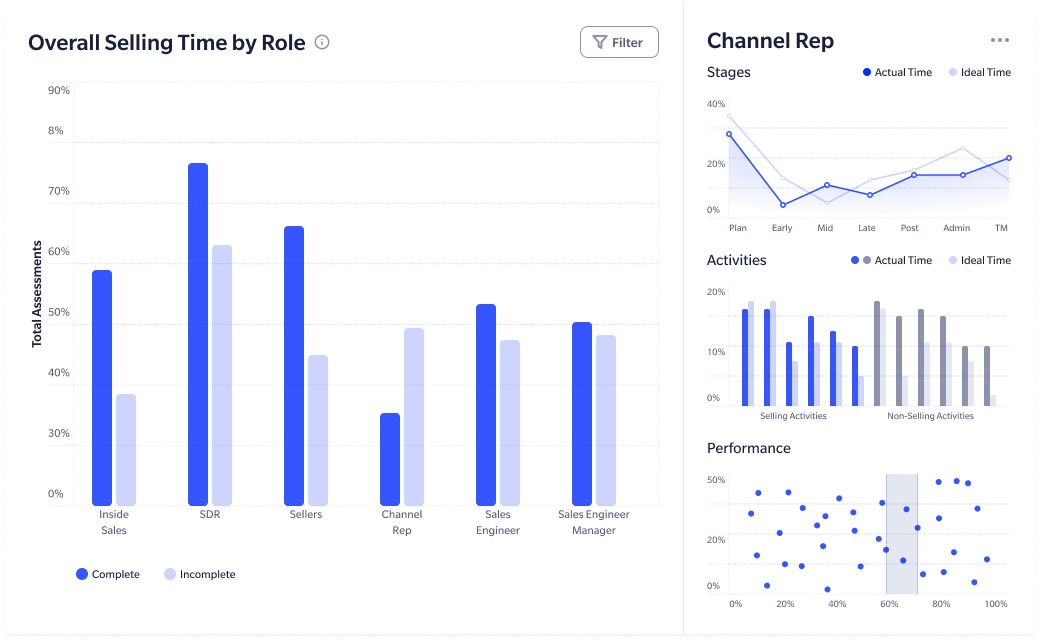Open the Filter button
Image resolution: width=1040 pixels, height=644 pixels.
pyautogui.click(x=619, y=42)
